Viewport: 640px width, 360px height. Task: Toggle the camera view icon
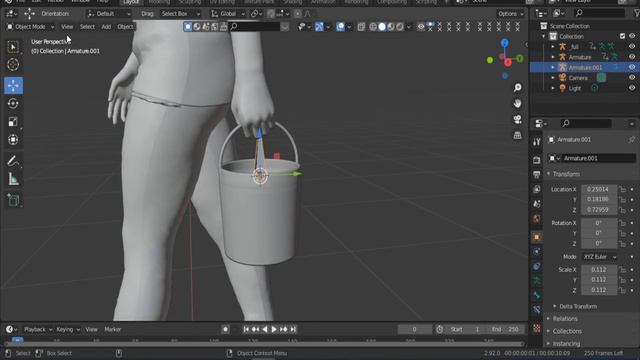coord(518,119)
